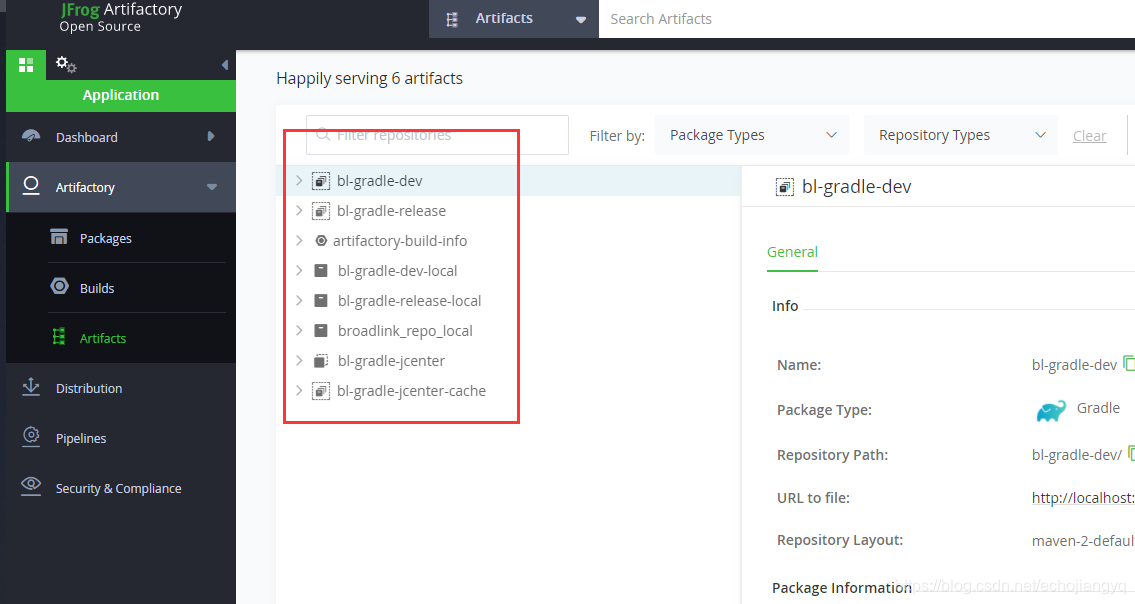Image resolution: width=1135 pixels, height=604 pixels.
Task: Select the broadlink_repo_local repository row
Action: 509,331
